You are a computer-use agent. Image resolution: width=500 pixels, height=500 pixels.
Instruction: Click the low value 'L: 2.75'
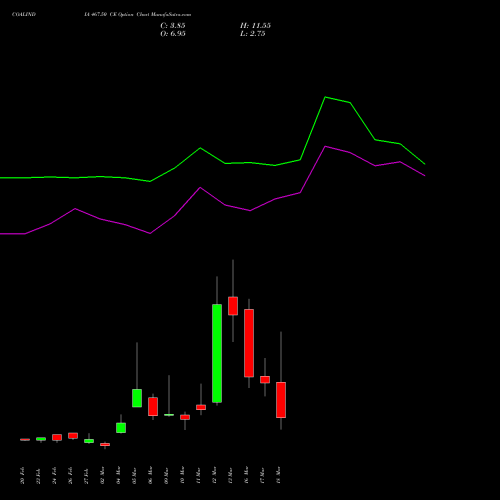(x=253, y=34)
